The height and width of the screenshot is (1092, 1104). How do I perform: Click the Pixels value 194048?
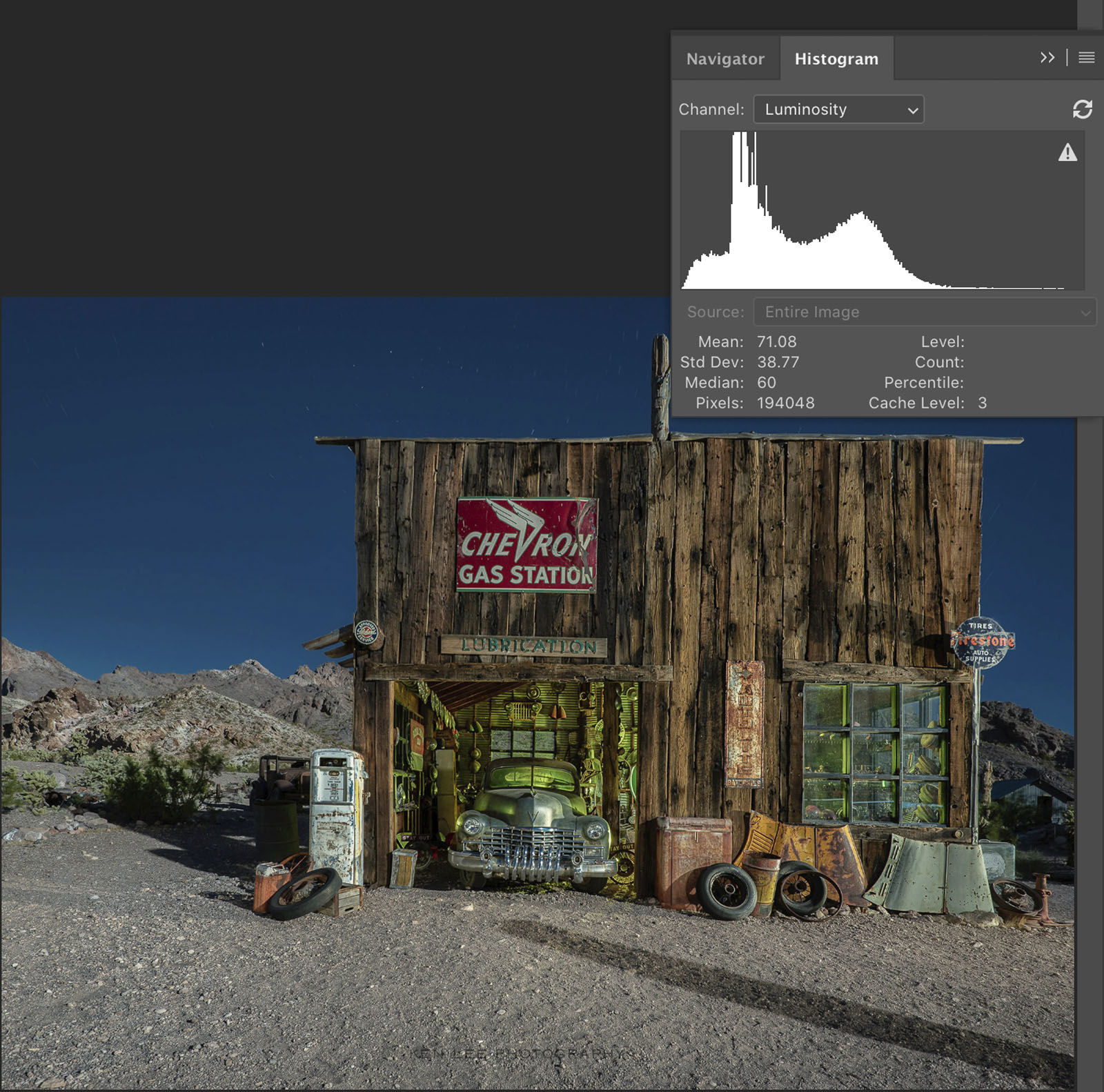(785, 403)
